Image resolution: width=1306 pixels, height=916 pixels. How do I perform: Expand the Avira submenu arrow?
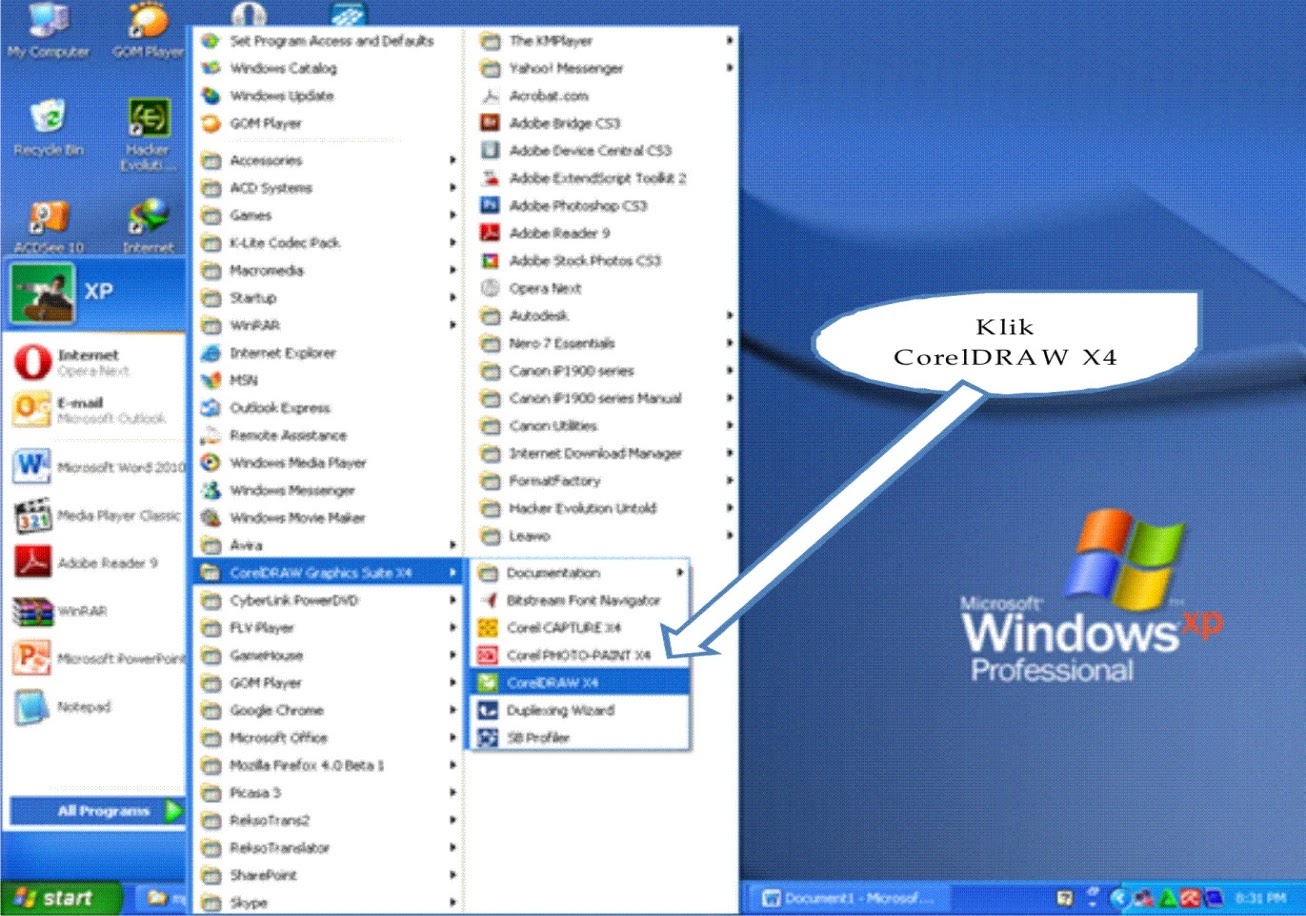pyautogui.click(x=453, y=545)
